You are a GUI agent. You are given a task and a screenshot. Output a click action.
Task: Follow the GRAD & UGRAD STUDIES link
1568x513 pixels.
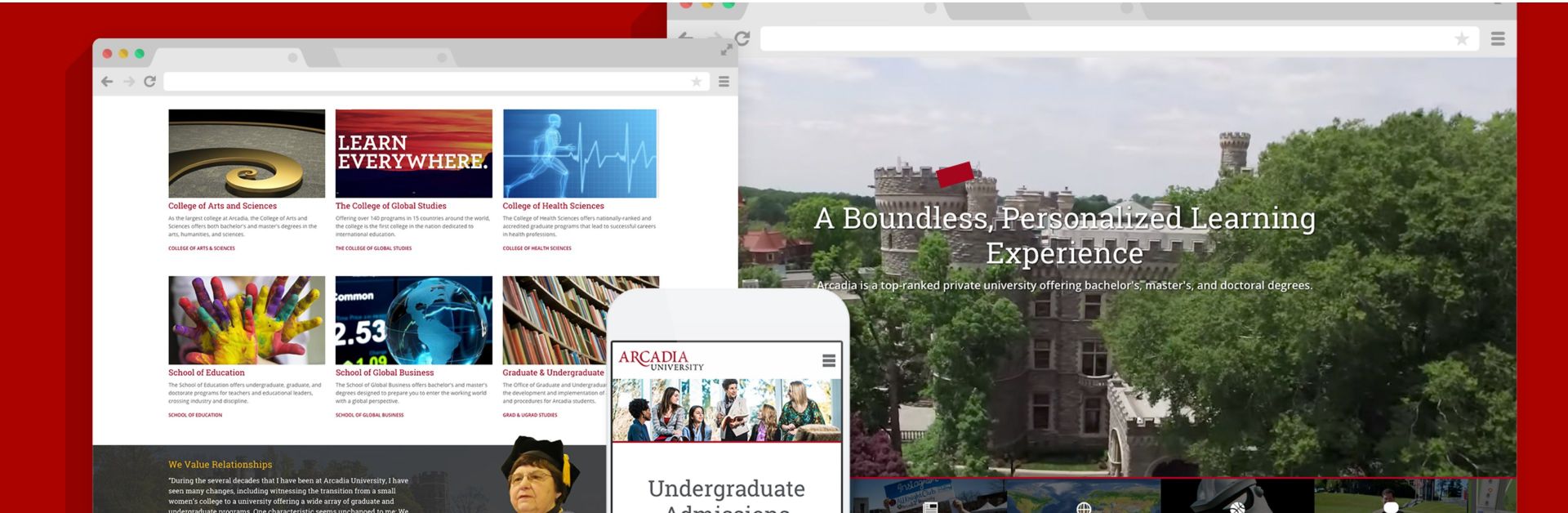pos(530,415)
